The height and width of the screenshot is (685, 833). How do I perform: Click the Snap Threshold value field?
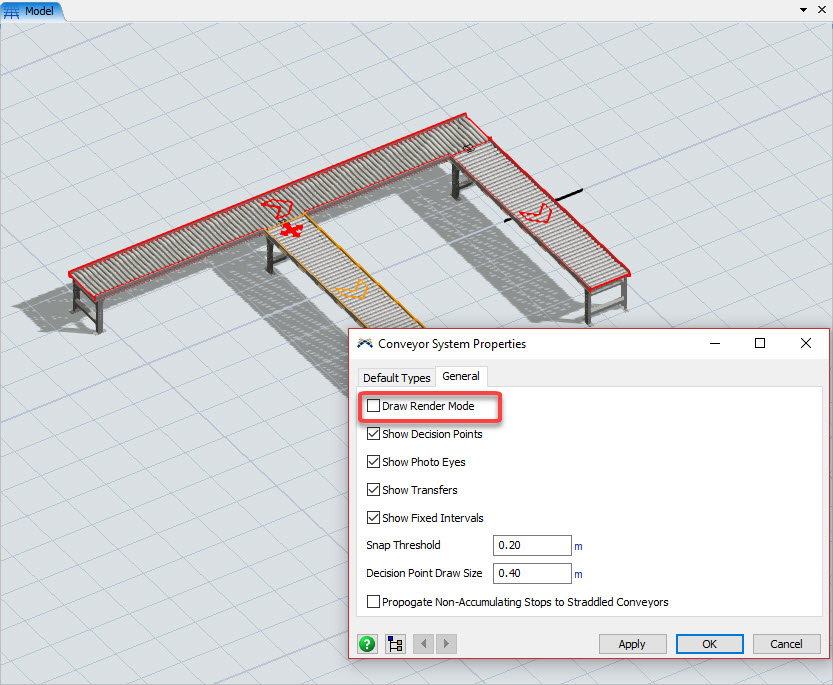pos(532,546)
